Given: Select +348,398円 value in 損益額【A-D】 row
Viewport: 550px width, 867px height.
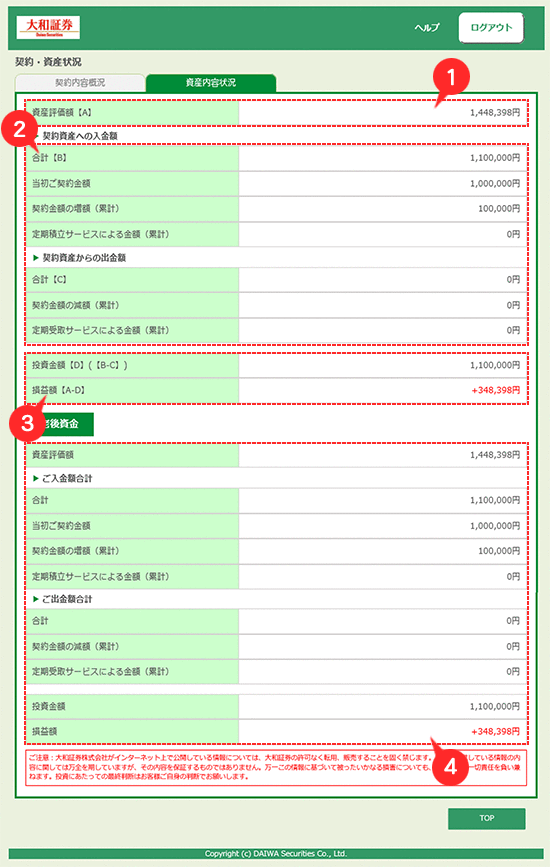Looking at the screenshot, I should coord(495,390).
